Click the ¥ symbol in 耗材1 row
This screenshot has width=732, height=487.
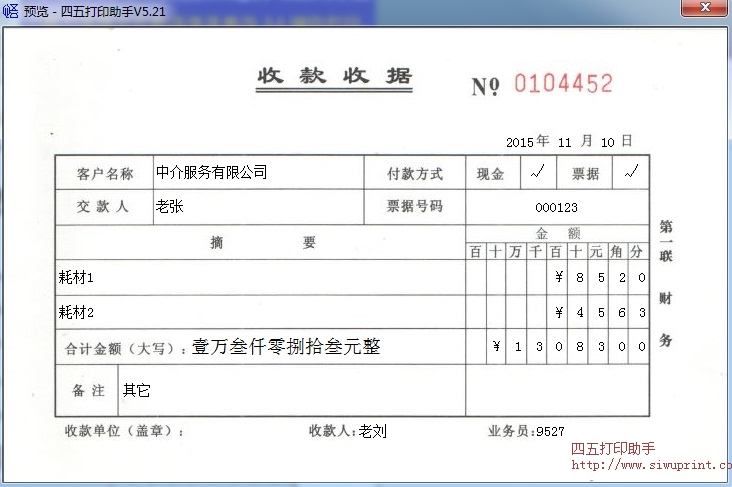coord(559,277)
